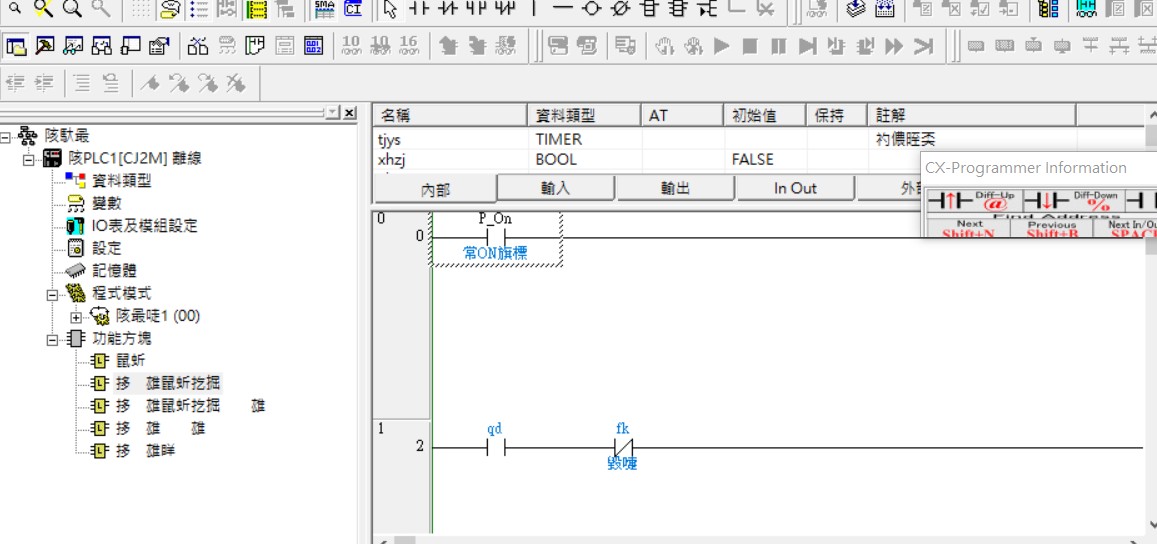This screenshot has width=1157, height=544.
Task: Expand the program node ending in 1 (00)
Action: 76,316
